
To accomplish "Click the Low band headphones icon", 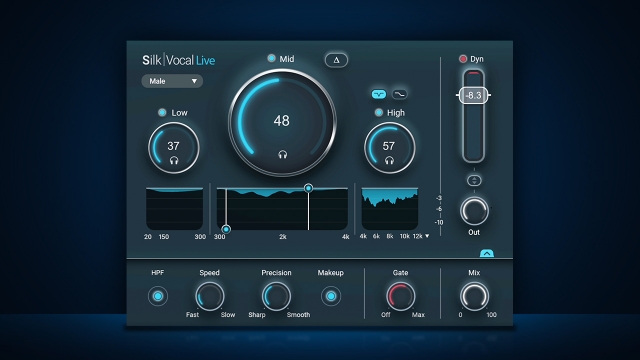I will pyautogui.click(x=174, y=160).
